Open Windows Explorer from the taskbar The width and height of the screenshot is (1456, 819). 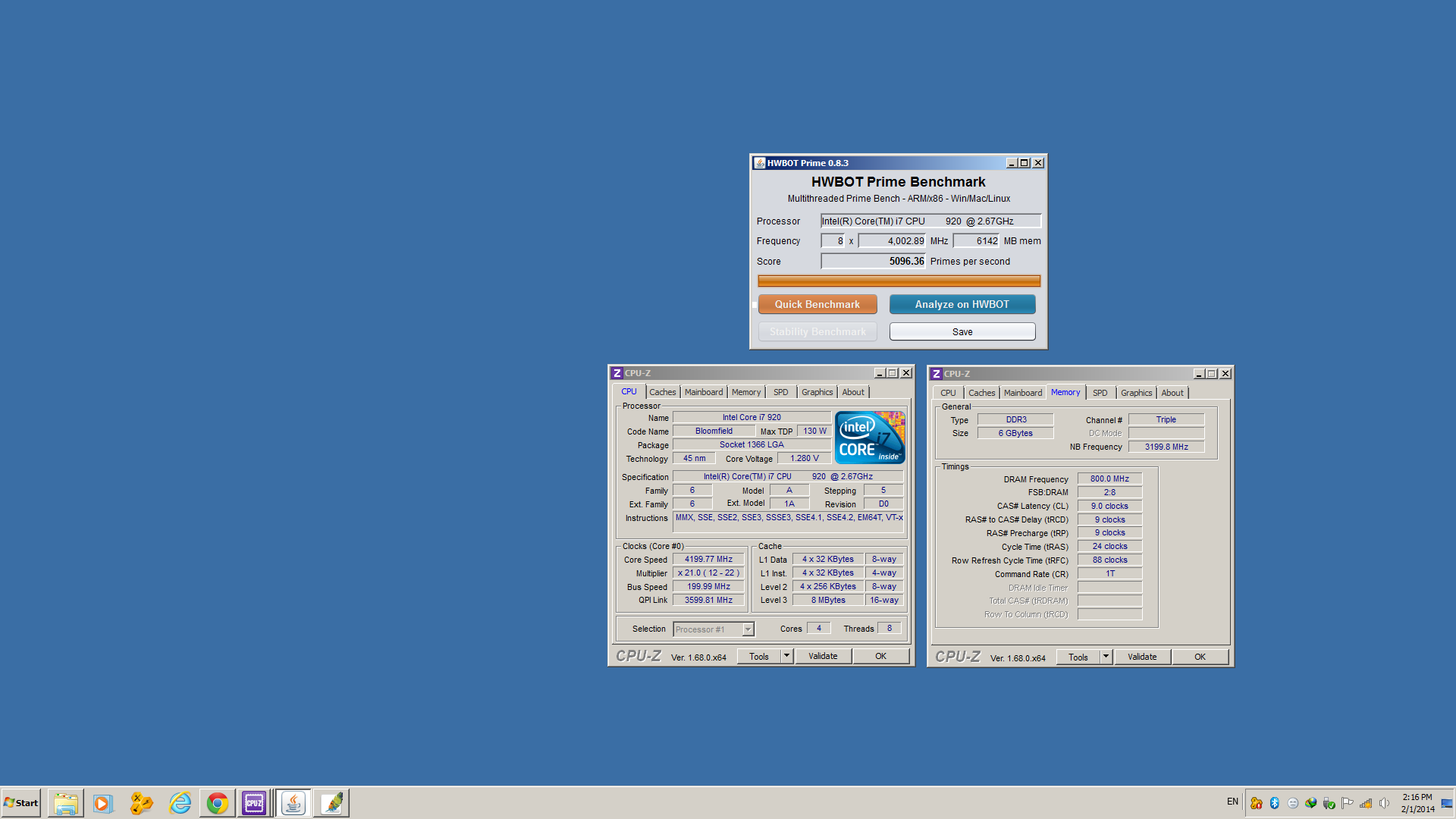click(x=65, y=803)
